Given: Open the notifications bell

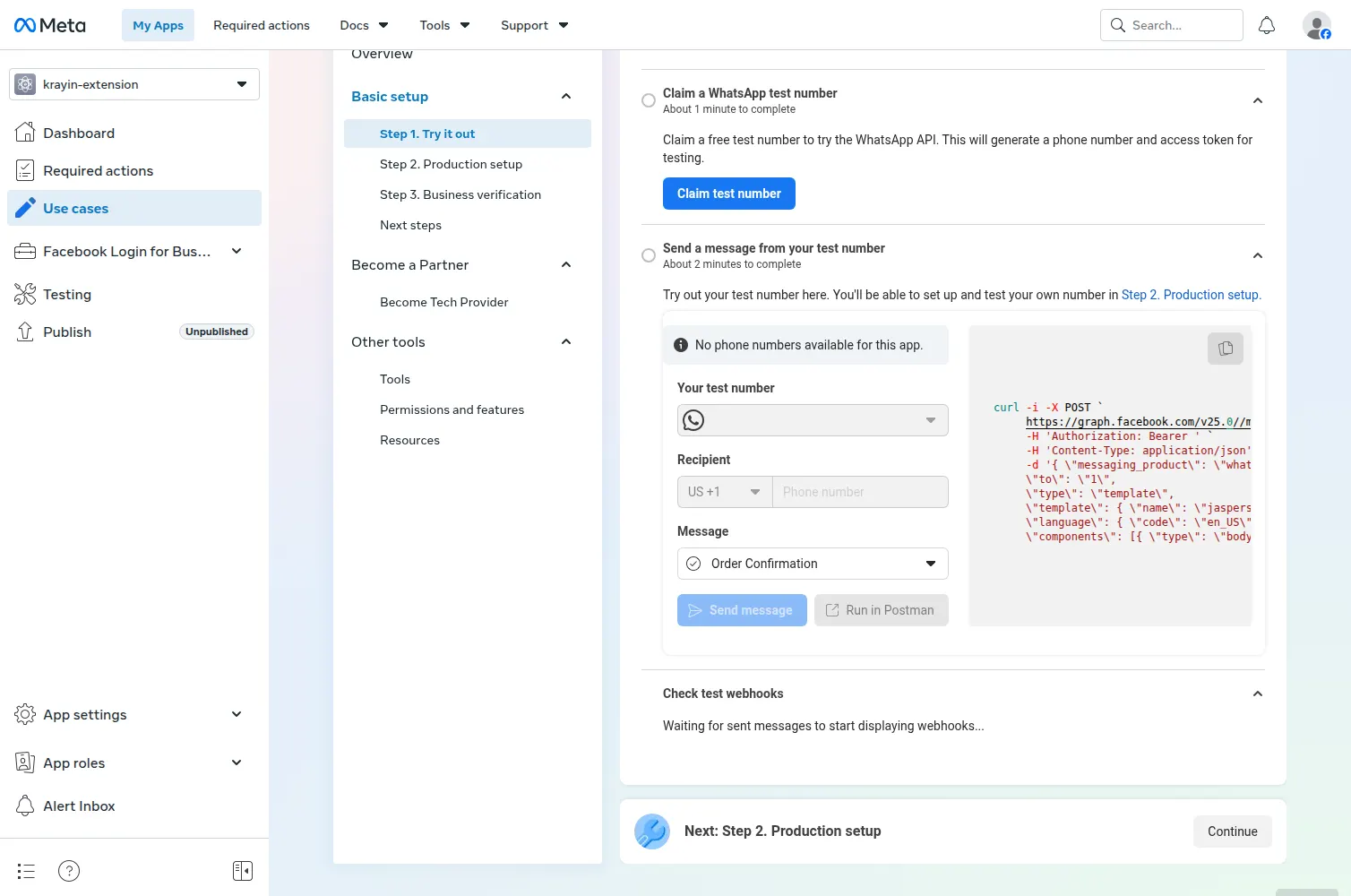Looking at the screenshot, I should click(1267, 25).
